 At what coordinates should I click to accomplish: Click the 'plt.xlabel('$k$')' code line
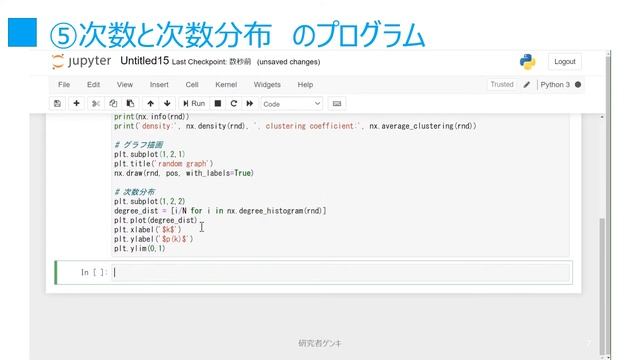point(148,230)
